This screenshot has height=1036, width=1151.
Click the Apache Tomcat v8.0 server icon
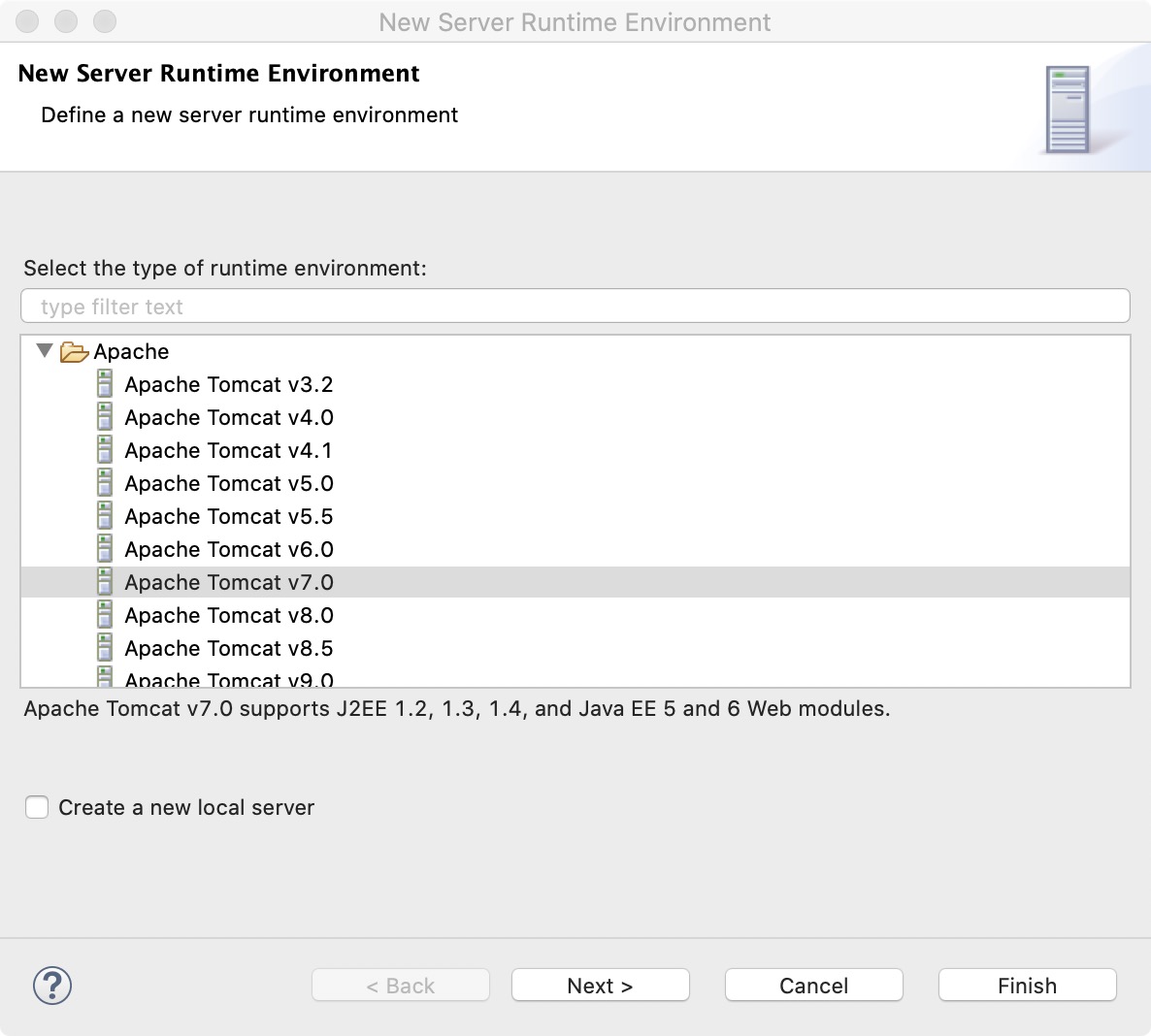pos(105,615)
